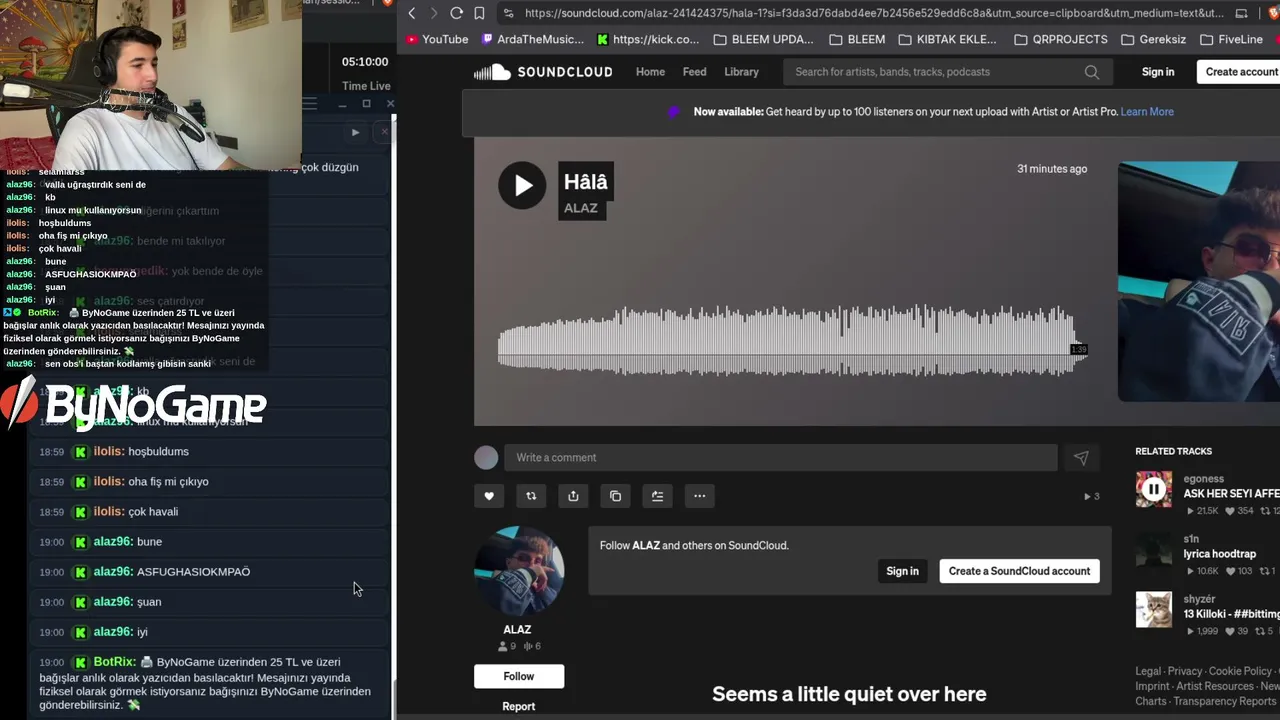Go forward in the browser

tap(433, 13)
